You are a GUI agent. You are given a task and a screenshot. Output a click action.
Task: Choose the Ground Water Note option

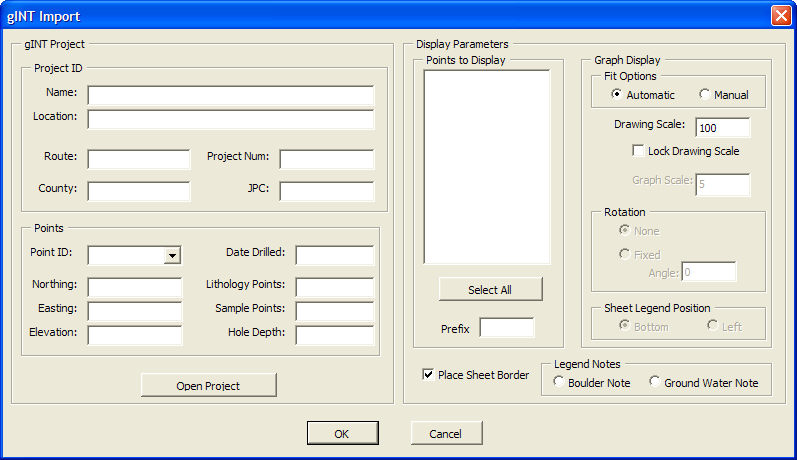point(655,382)
